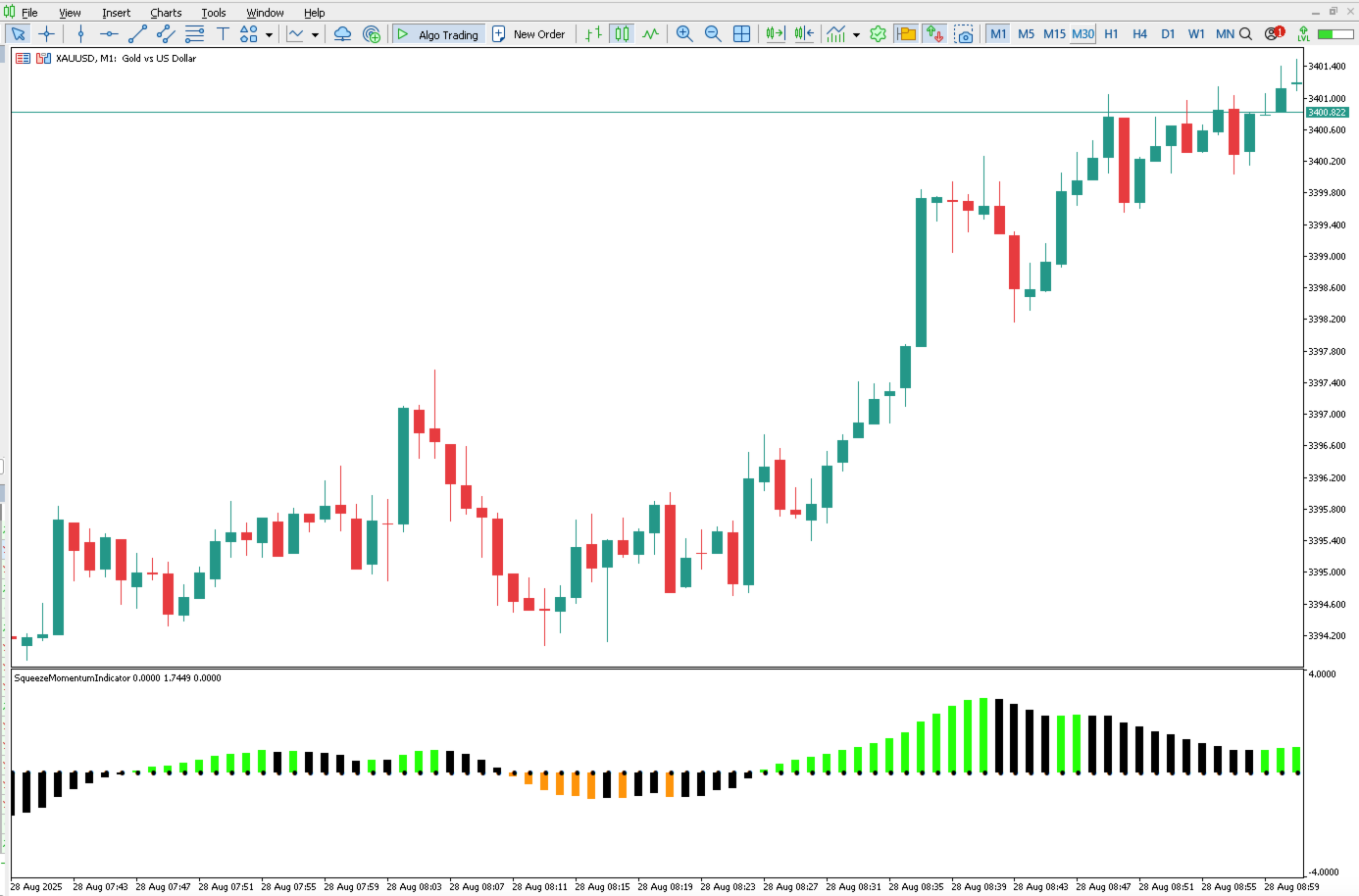1359x896 pixels.
Task: Switch to the D1 daily timeframe
Action: 1168,34
